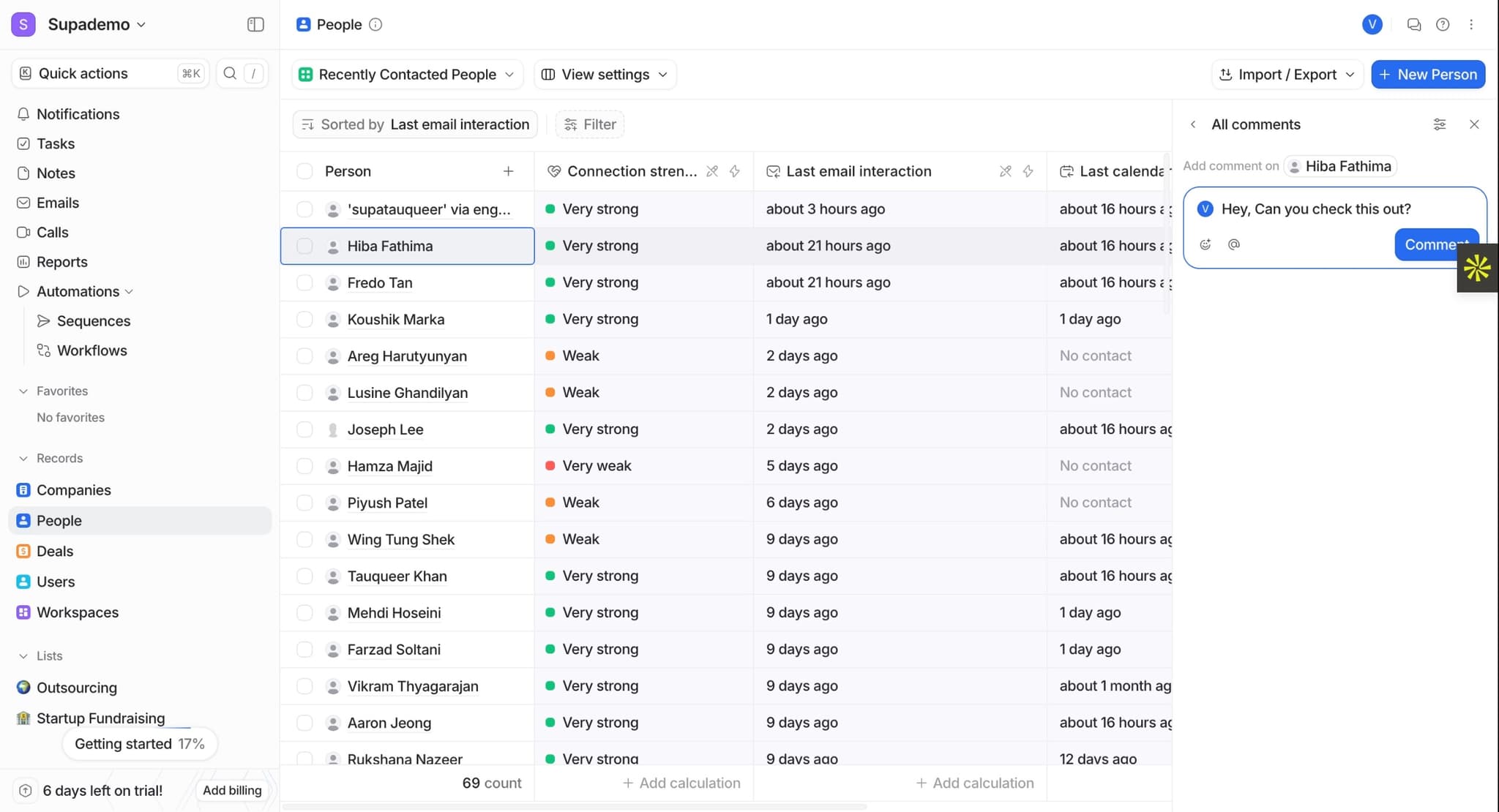Open Deals in the sidebar
The height and width of the screenshot is (812, 1499).
55,552
